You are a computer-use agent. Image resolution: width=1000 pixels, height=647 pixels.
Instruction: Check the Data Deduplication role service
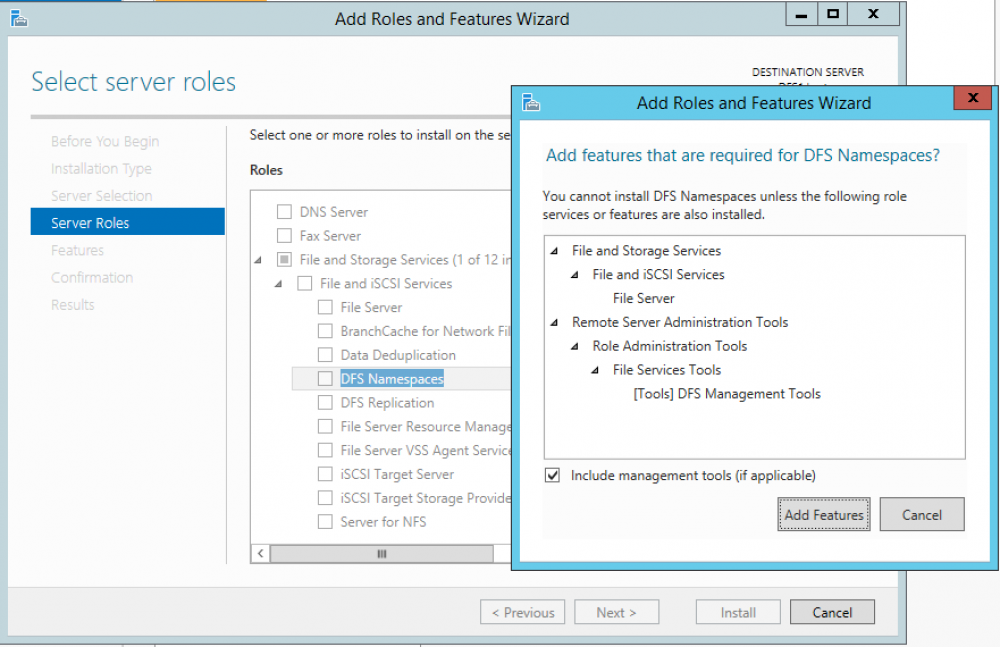[324, 354]
